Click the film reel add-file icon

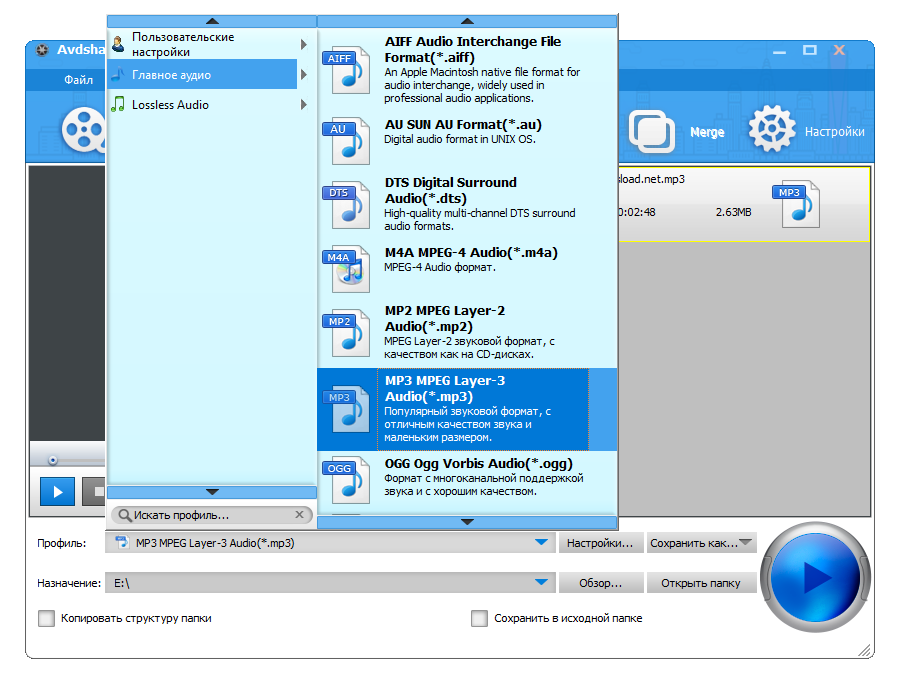point(84,129)
